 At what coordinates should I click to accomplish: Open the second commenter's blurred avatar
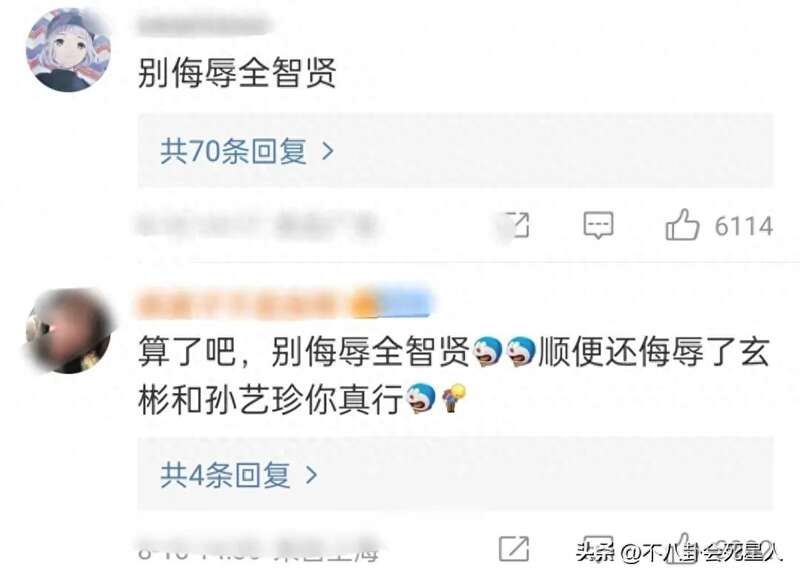[69, 331]
